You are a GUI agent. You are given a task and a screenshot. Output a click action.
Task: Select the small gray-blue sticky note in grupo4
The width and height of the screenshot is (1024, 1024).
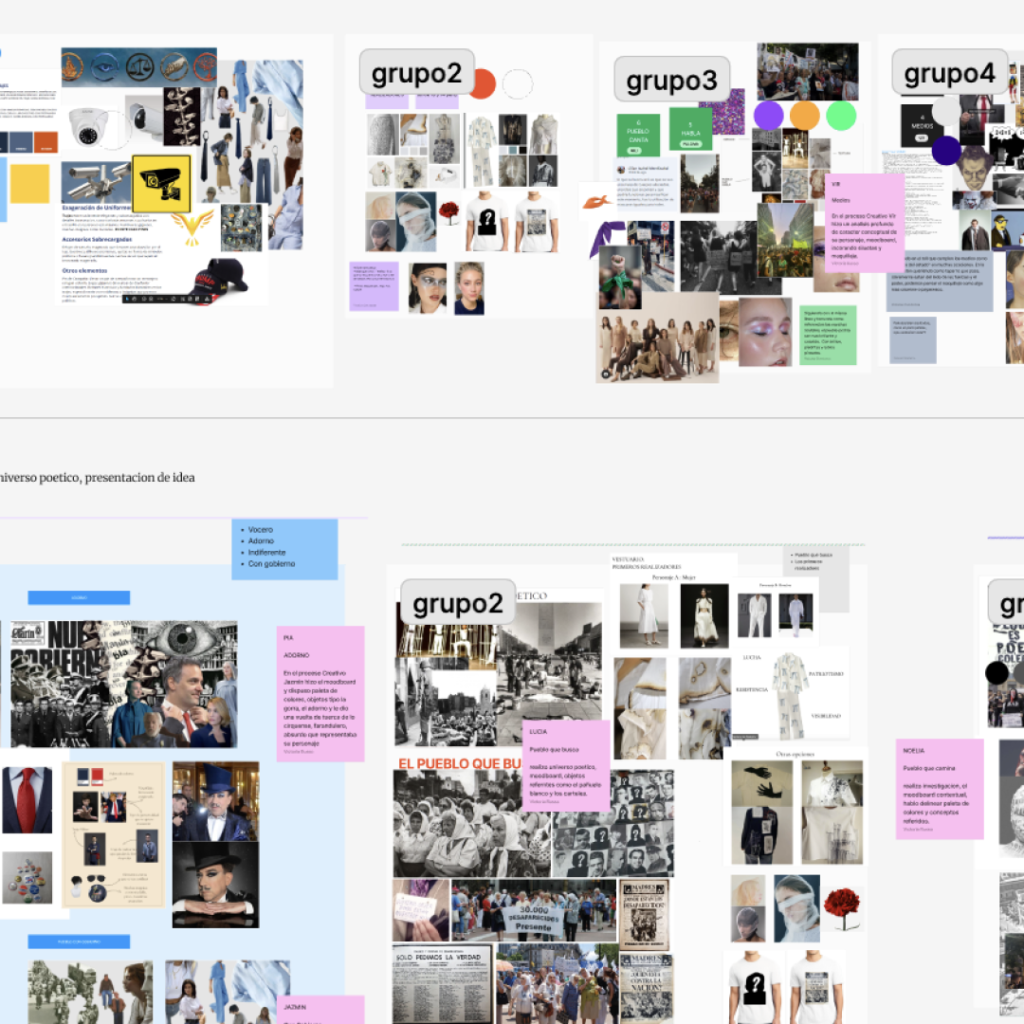coord(912,340)
